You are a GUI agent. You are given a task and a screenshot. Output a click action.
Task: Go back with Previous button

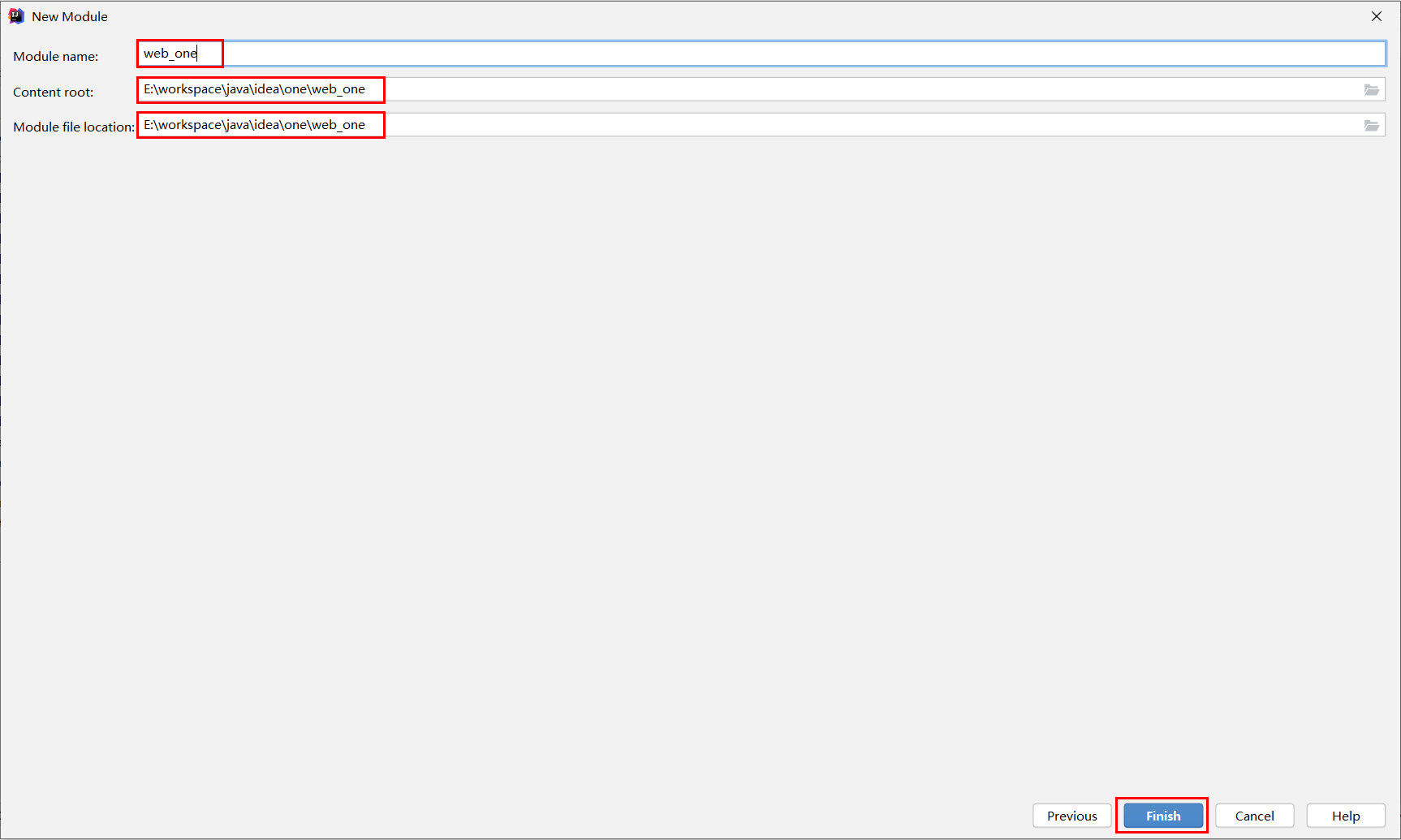[1071, 816]
